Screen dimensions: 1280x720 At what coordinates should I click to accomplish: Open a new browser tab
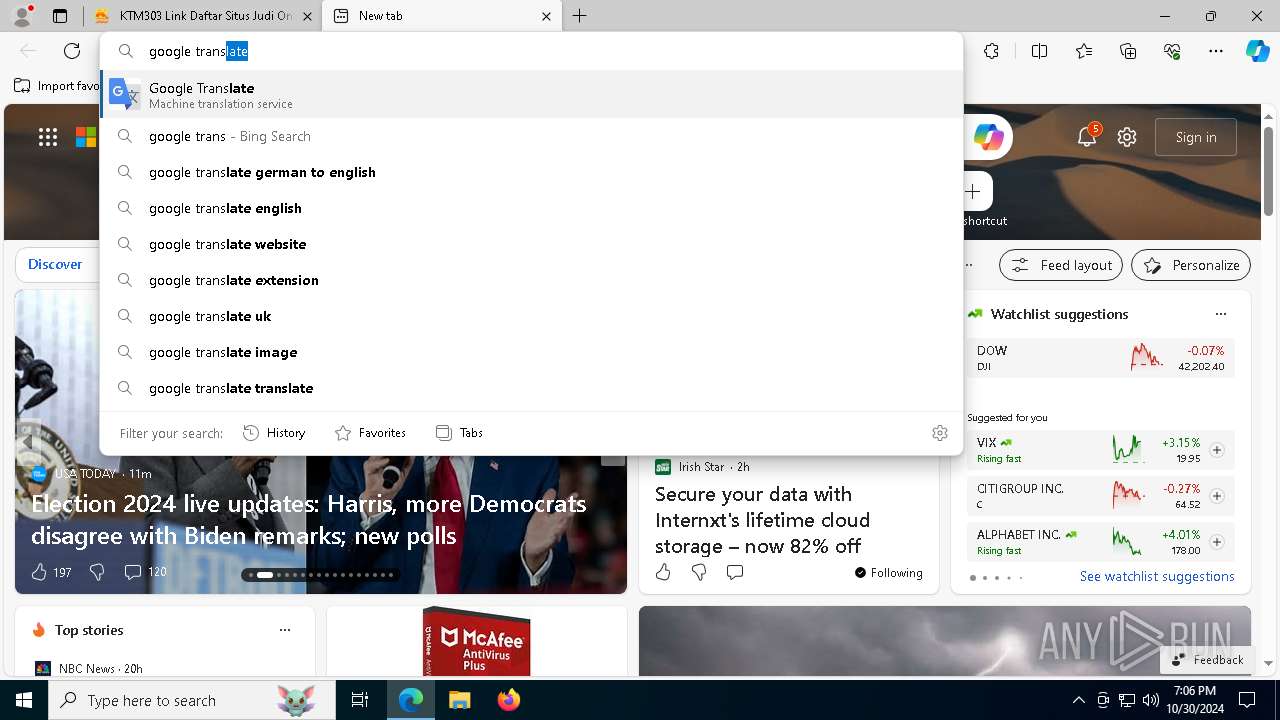pos(580,16)
